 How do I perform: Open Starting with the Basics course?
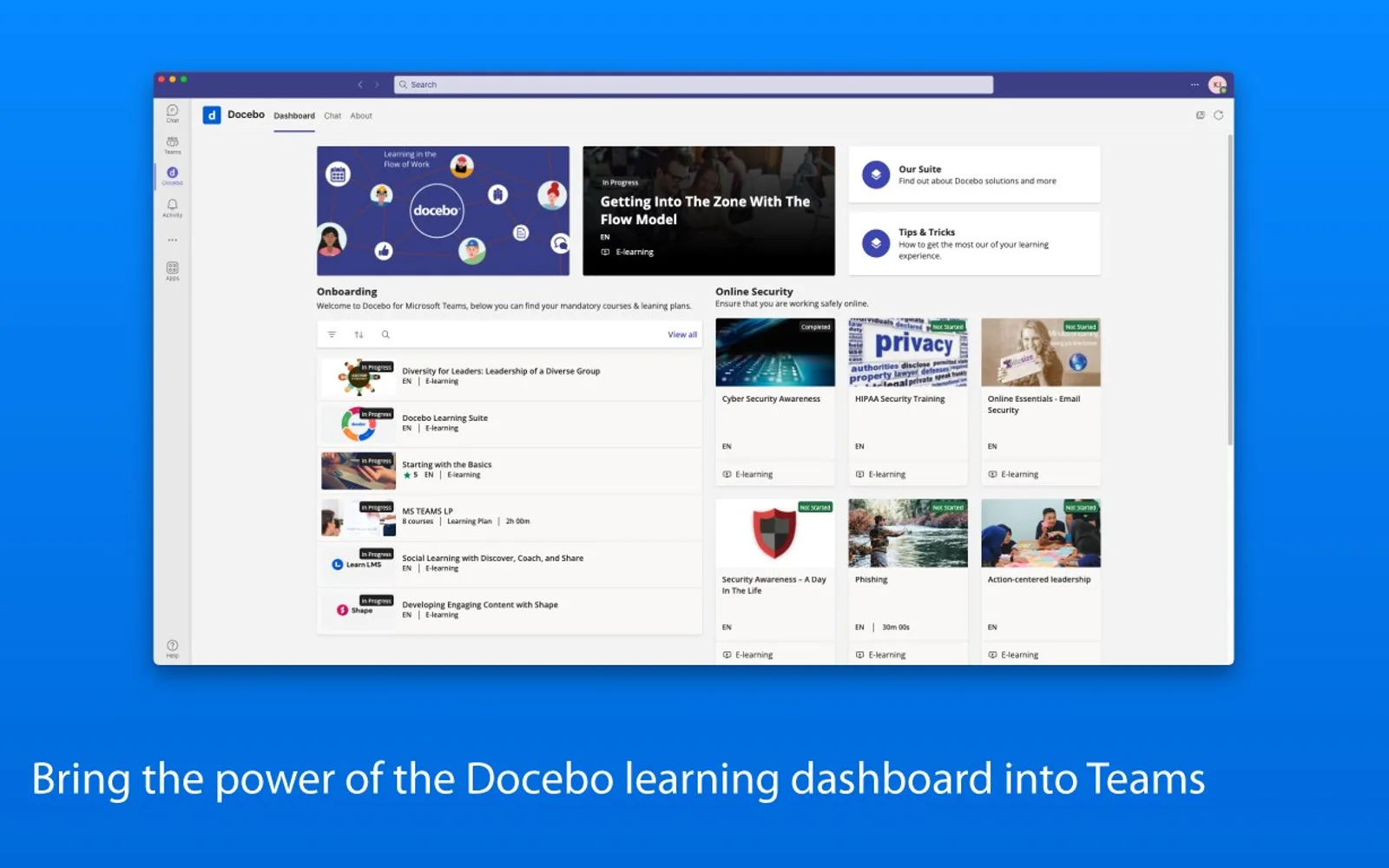tap(510, 470)
